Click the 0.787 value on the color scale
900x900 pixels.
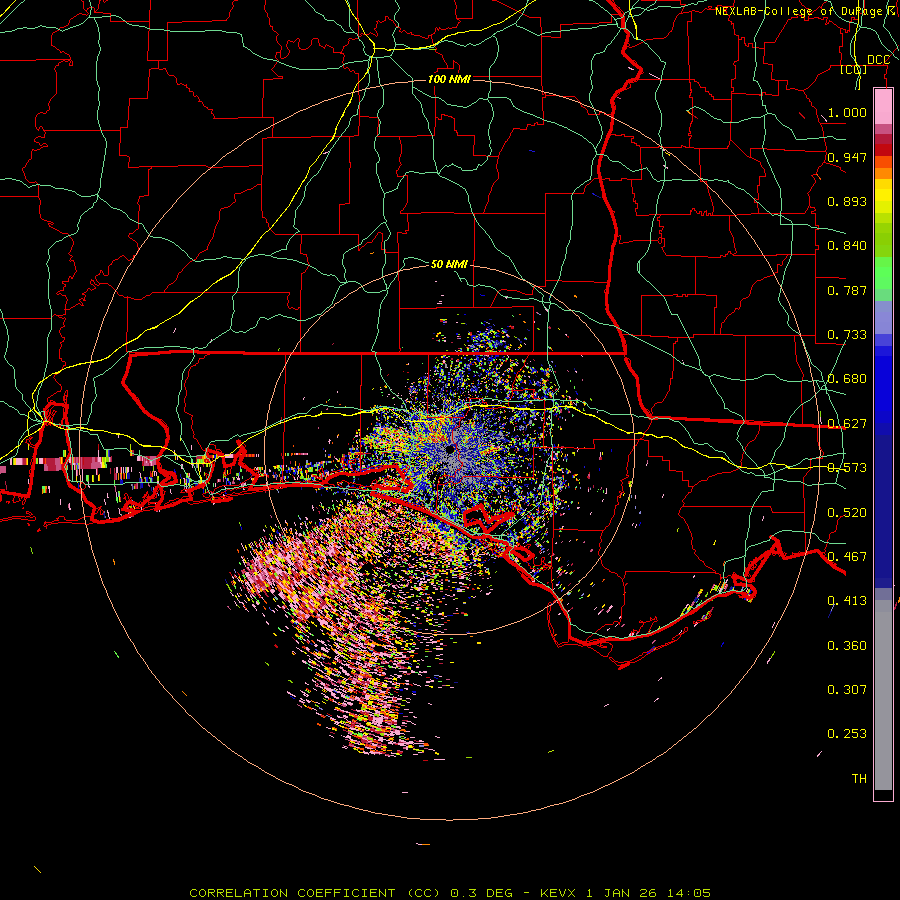pos(847,290)
